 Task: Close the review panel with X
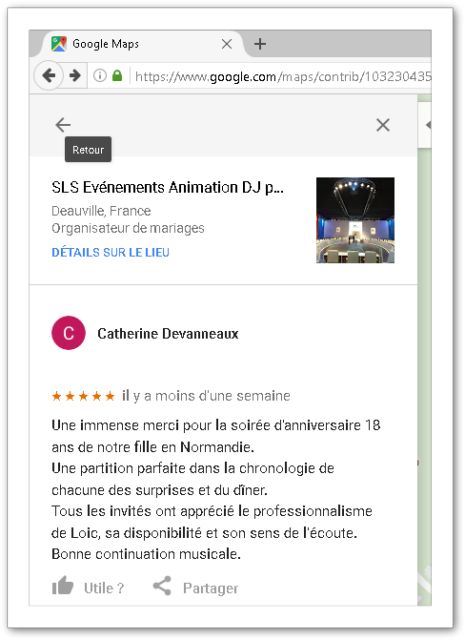(383, 125)
